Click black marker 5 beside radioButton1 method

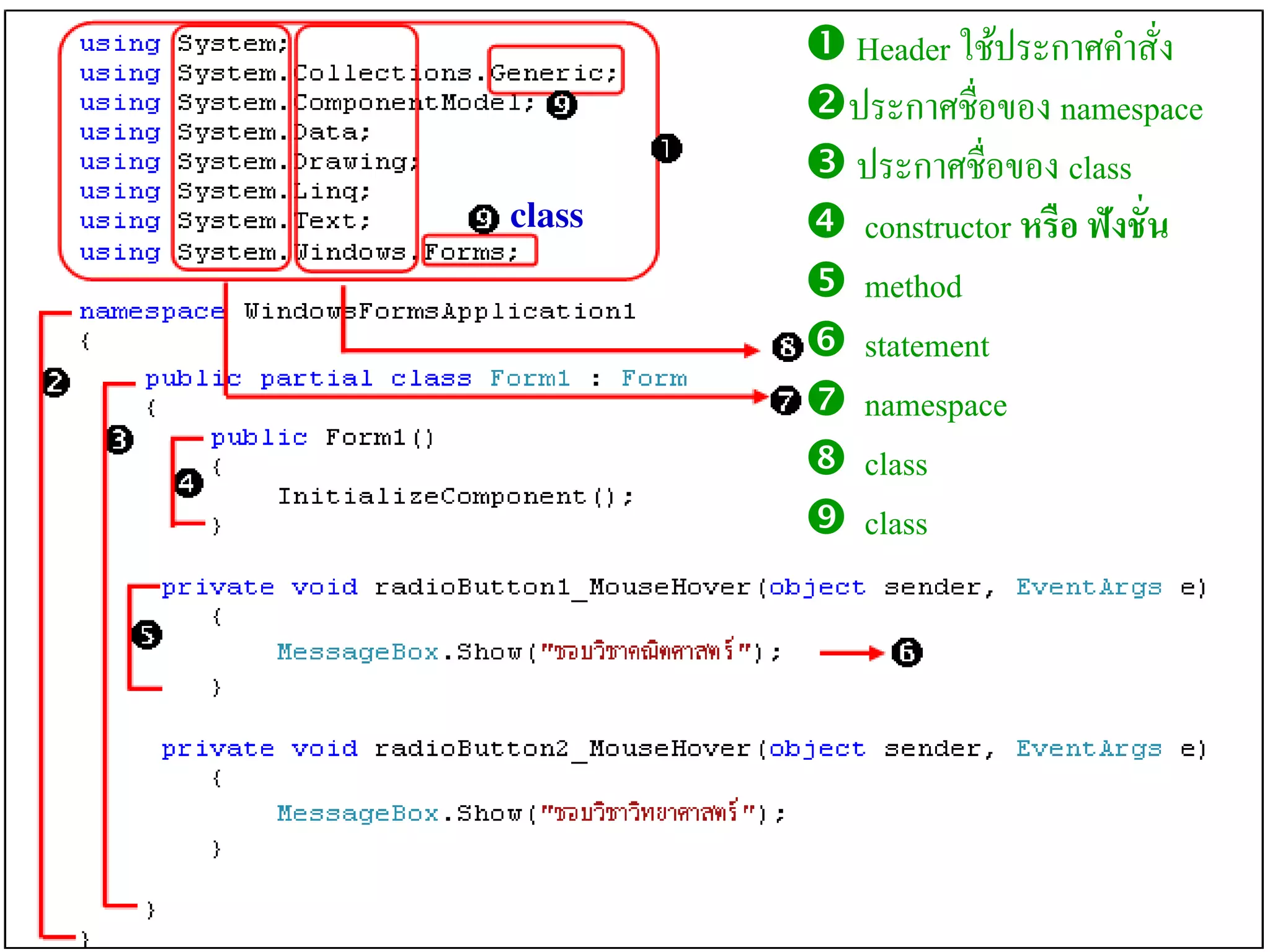pos(147,634)
